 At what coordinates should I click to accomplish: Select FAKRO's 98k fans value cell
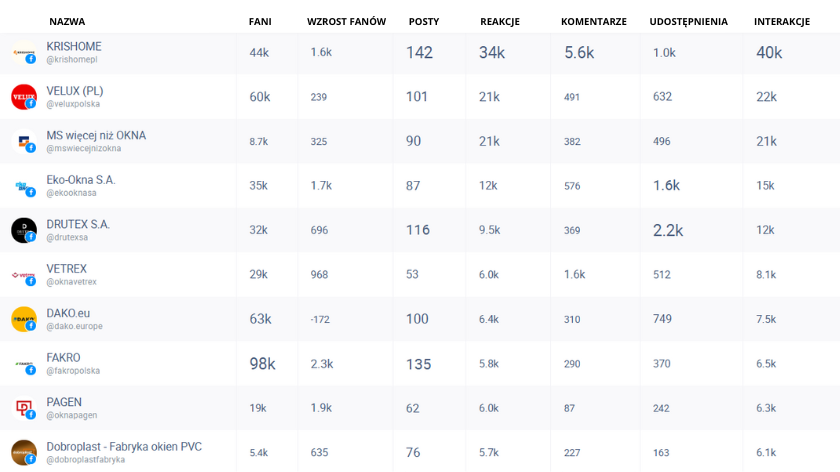click(262, 364)
